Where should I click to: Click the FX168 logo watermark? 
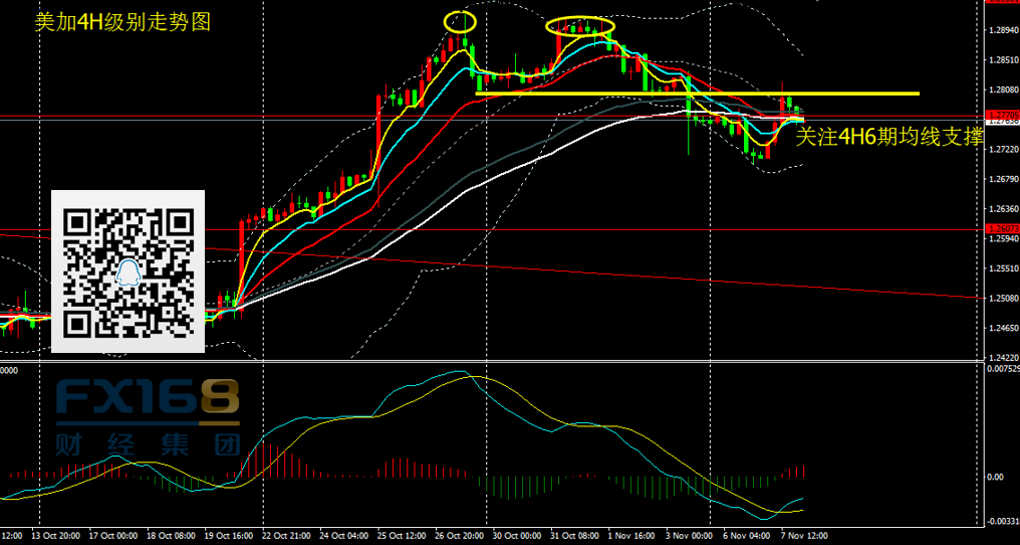147,399
